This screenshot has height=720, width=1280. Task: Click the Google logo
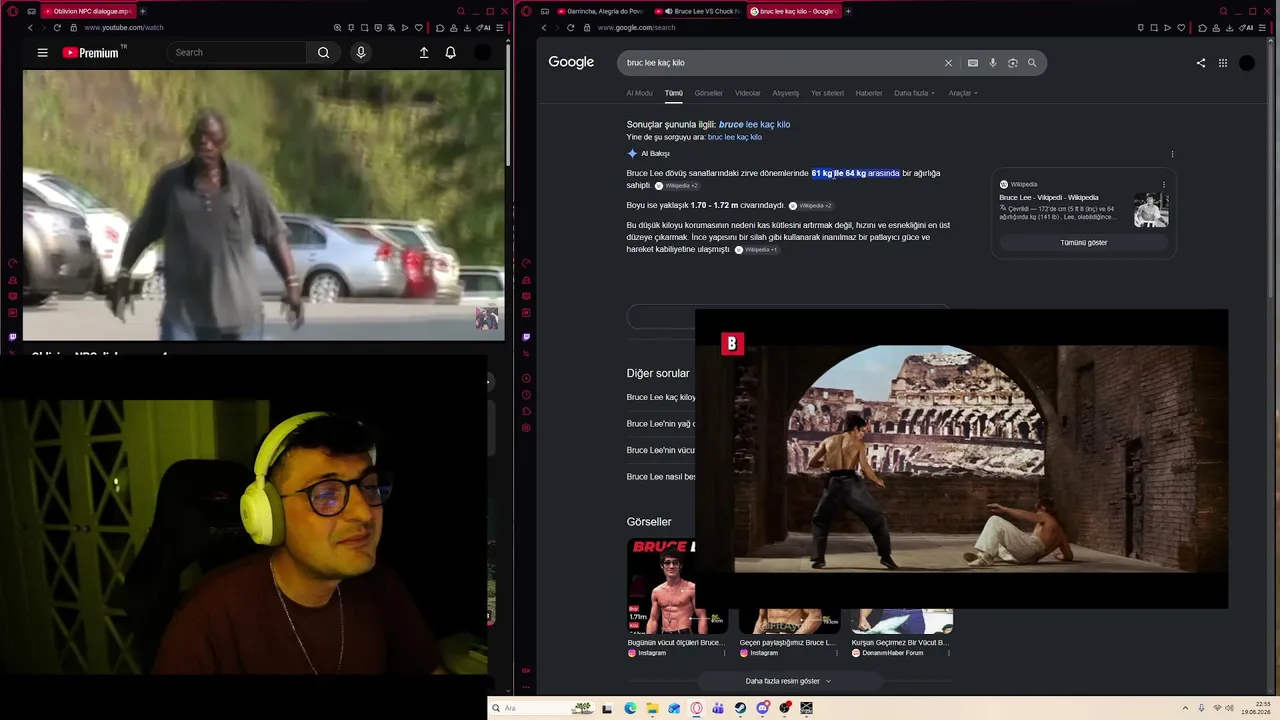[571, 62]
